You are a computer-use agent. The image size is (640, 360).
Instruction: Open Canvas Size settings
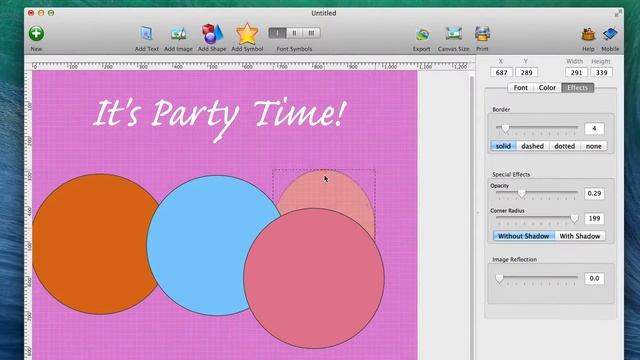coord(453,34)
